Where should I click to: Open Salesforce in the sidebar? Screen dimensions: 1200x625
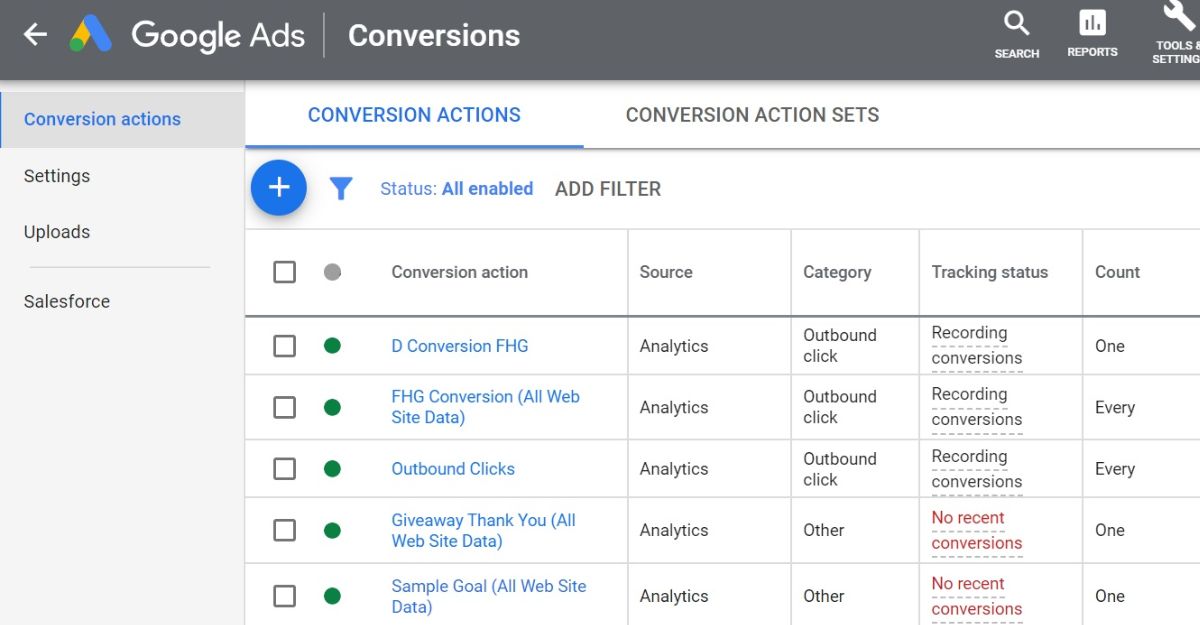point(67,301)
